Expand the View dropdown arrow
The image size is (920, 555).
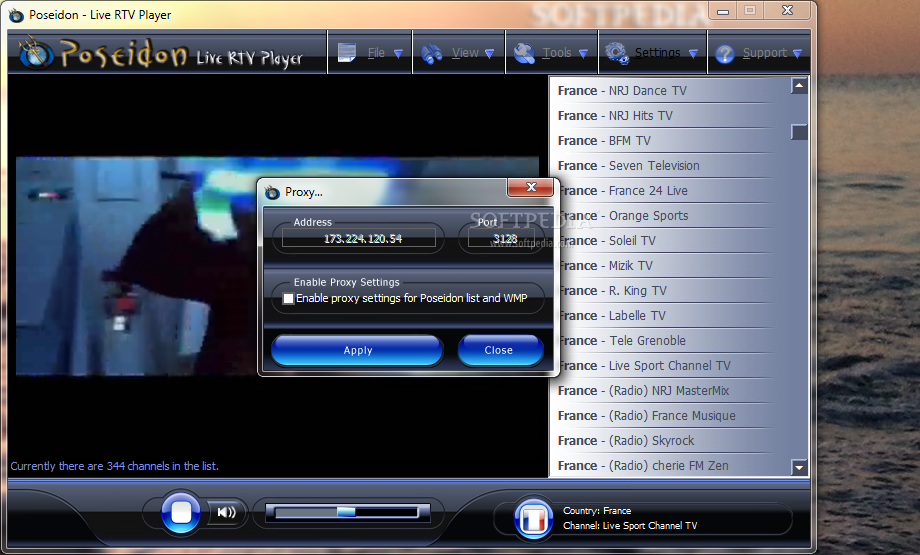(489, 53)
